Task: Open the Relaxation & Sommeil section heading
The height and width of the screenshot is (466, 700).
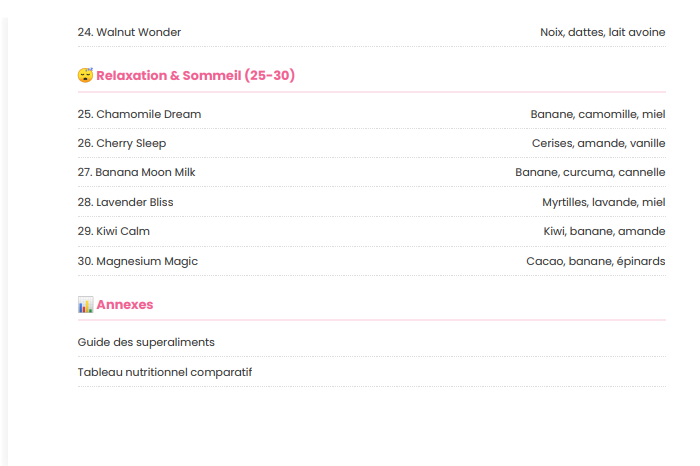Action: click(195, 76)
